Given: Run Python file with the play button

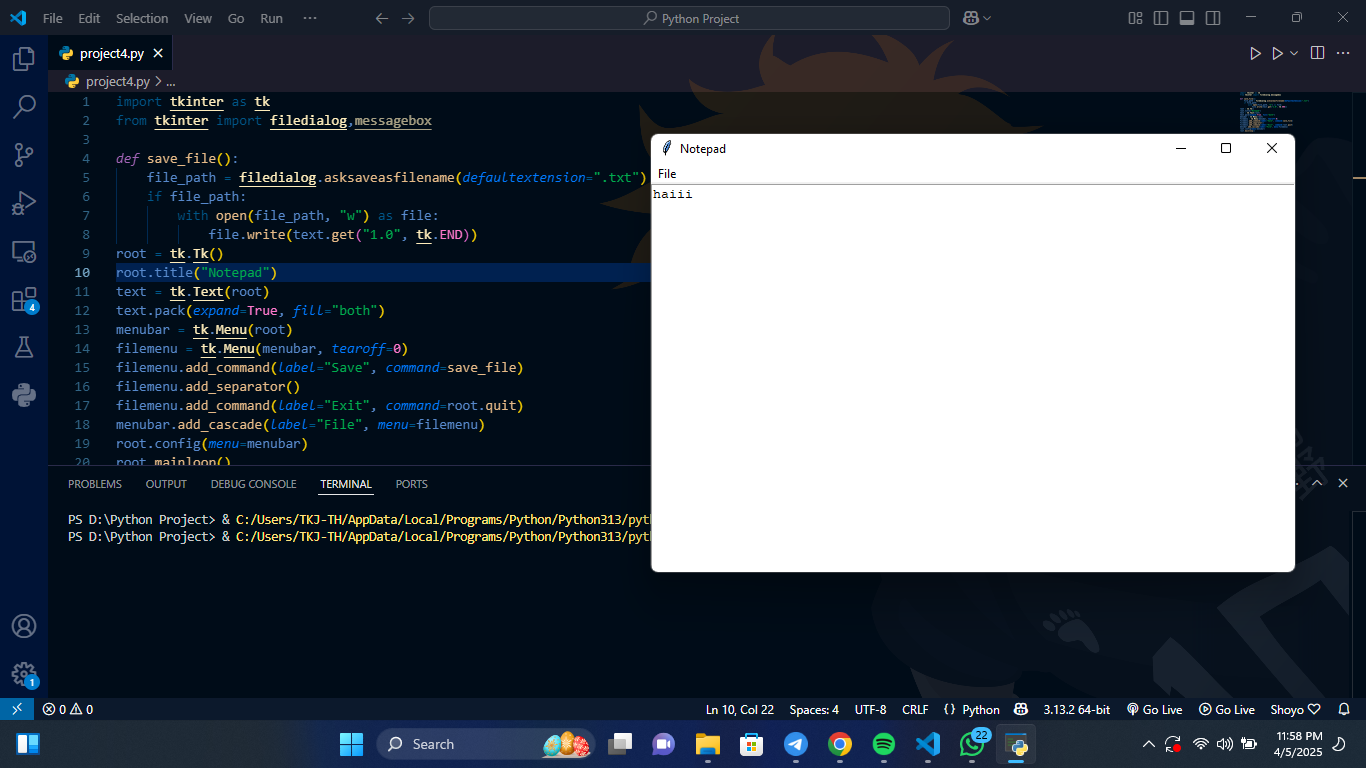Looking at the screenshot, I should coord(1255,53).
